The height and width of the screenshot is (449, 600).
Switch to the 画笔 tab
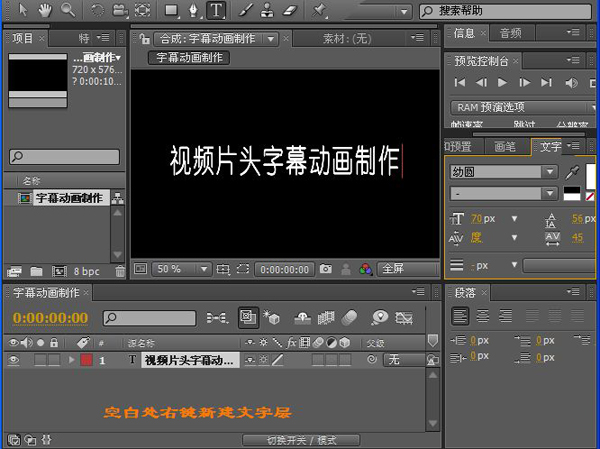pyautogui.click(x=505, y=147)
